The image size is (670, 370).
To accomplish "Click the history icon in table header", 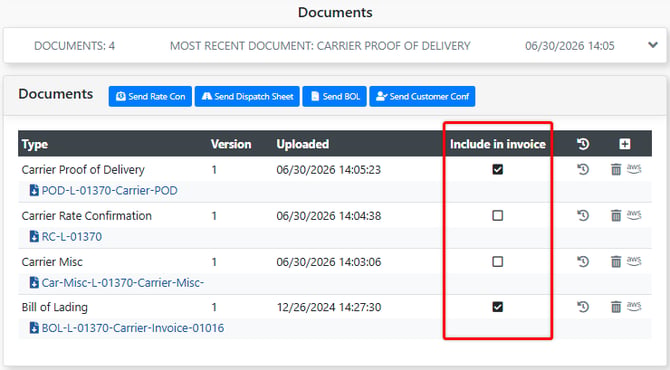I will tap(583, 144).
